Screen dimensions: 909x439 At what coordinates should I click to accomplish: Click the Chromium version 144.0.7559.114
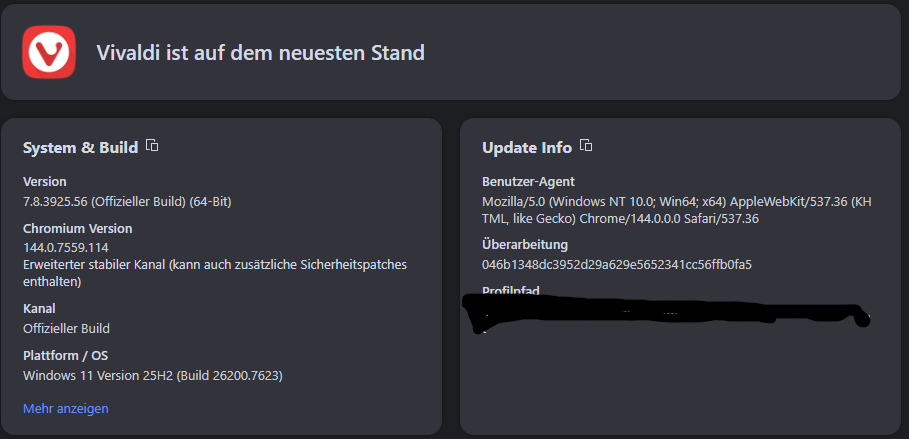tap(66, 248)
